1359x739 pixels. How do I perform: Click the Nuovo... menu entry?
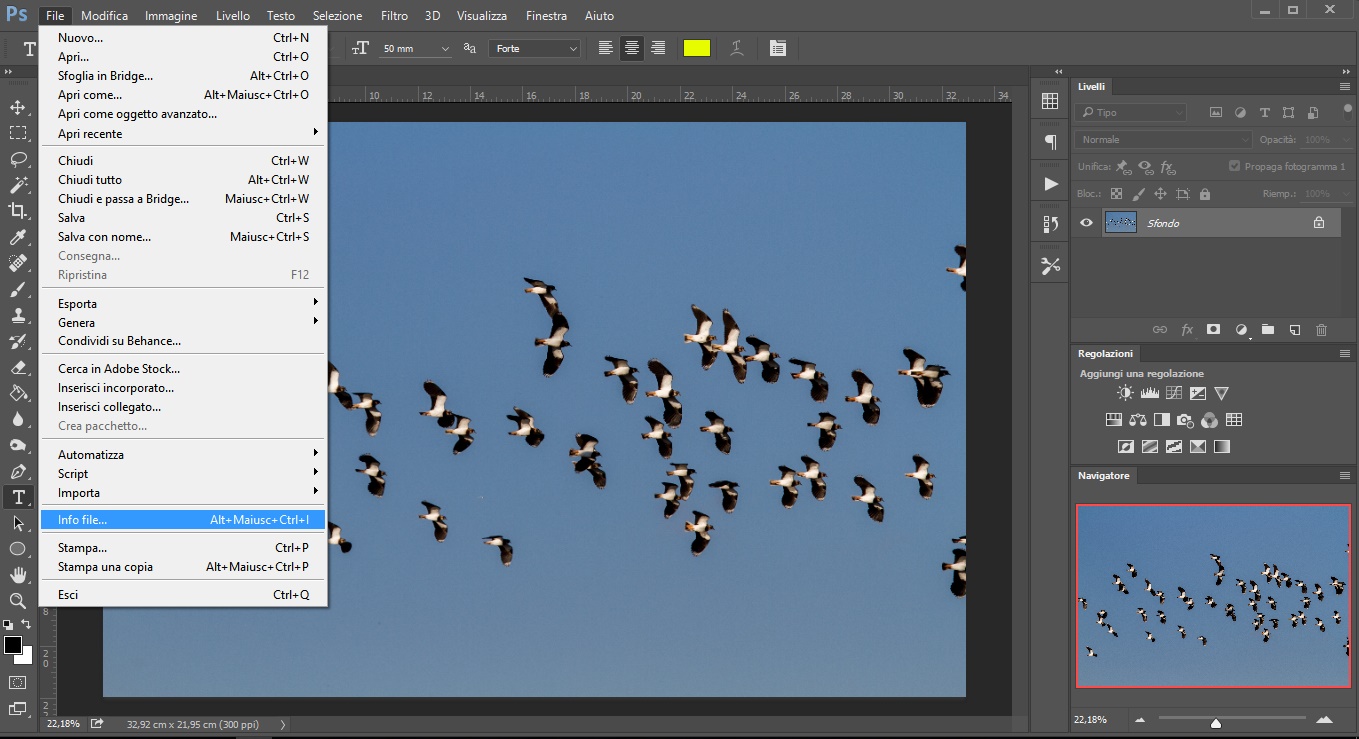[182, 37]
